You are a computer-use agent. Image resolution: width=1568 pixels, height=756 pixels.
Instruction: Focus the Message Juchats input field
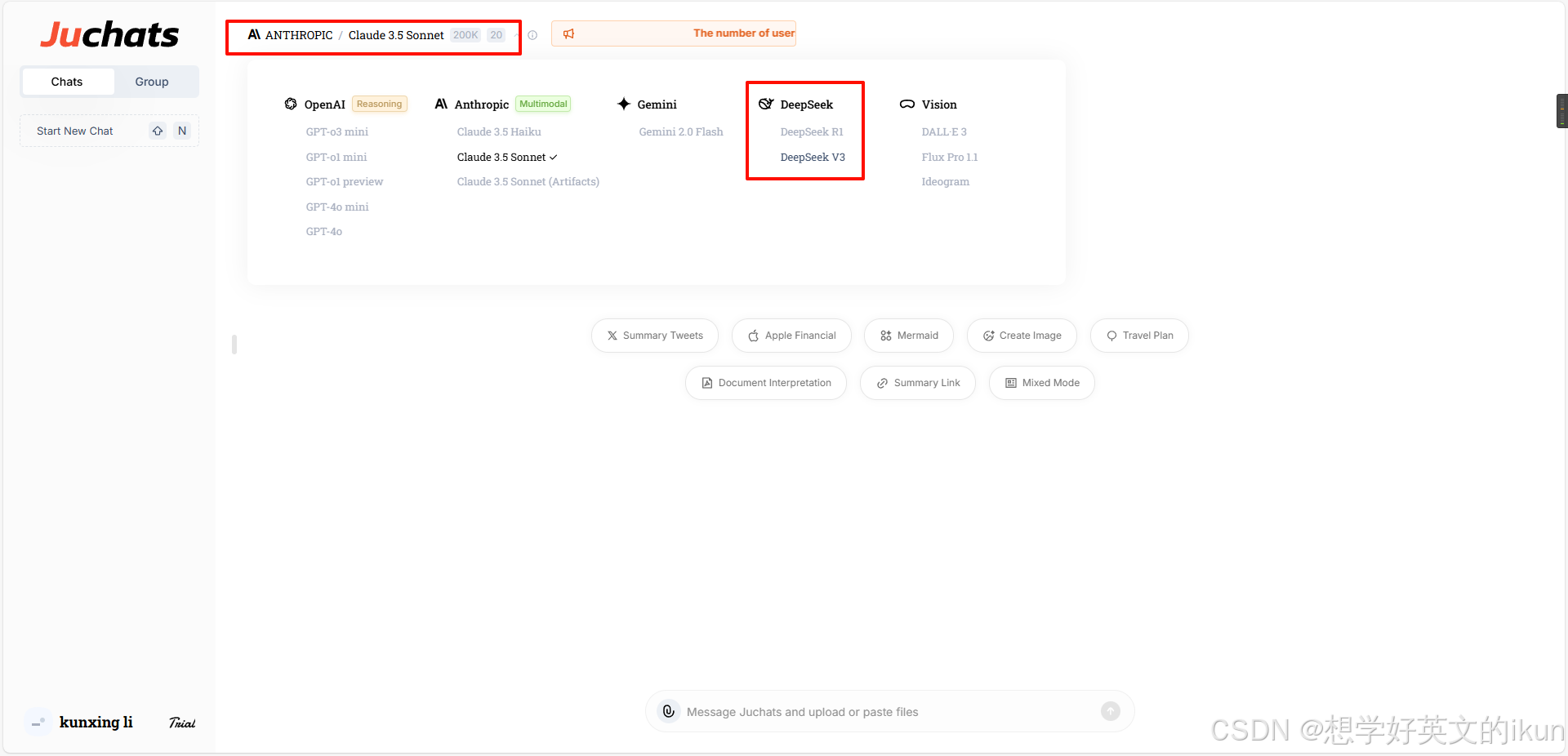(x=890, y=712)
